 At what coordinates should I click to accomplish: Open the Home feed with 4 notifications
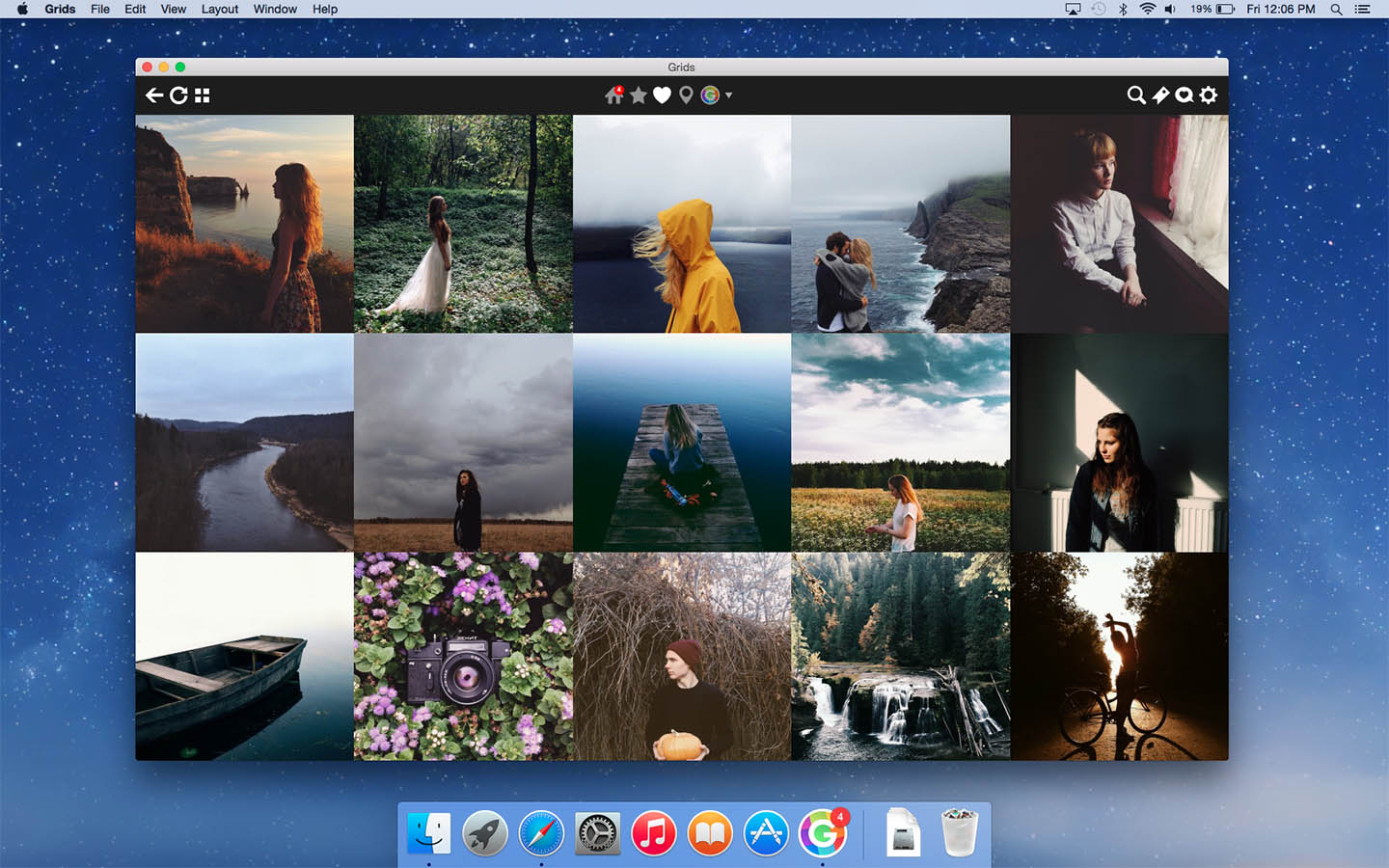click(x=613, y=95)
